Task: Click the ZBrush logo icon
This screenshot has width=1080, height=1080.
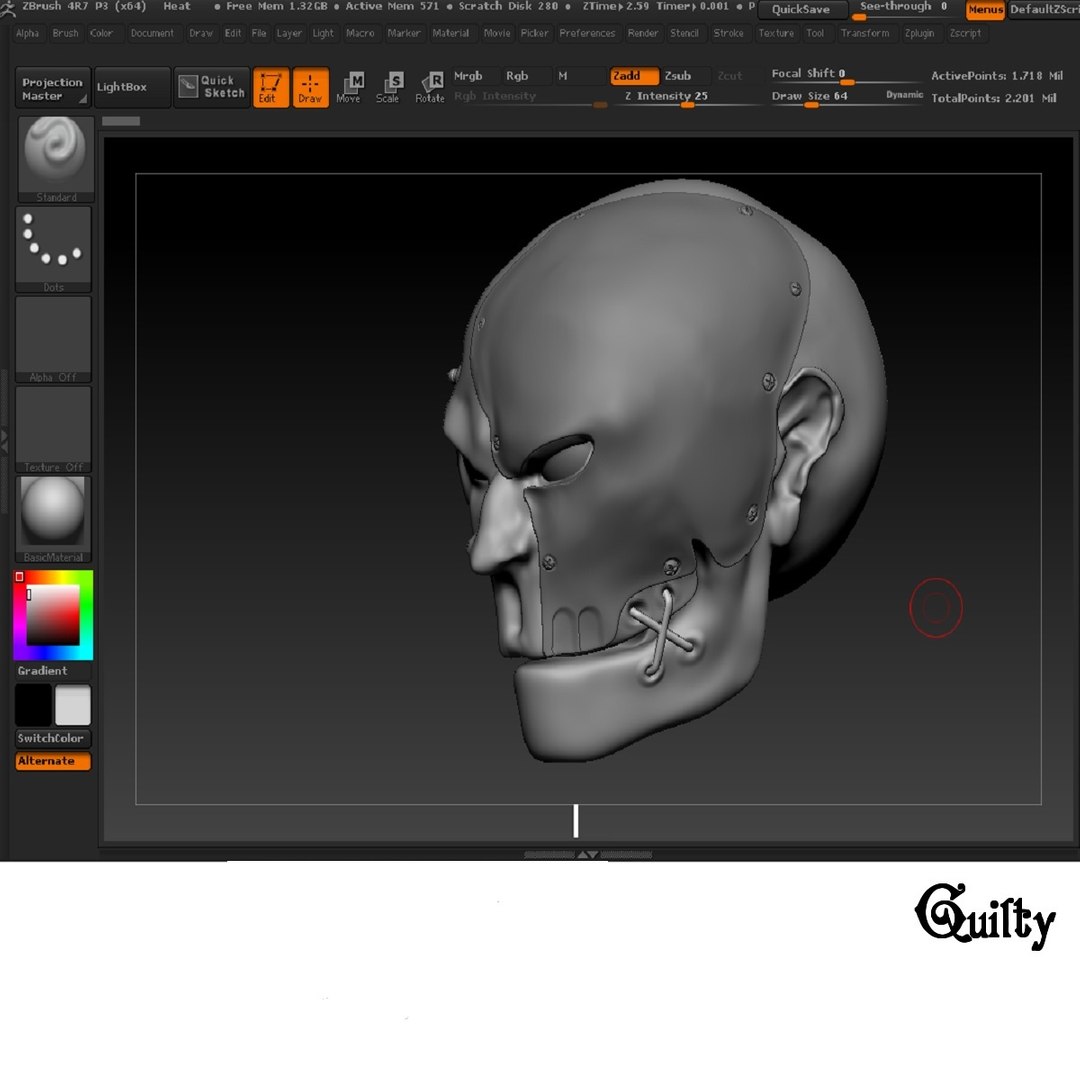Action: click(7, 8)
